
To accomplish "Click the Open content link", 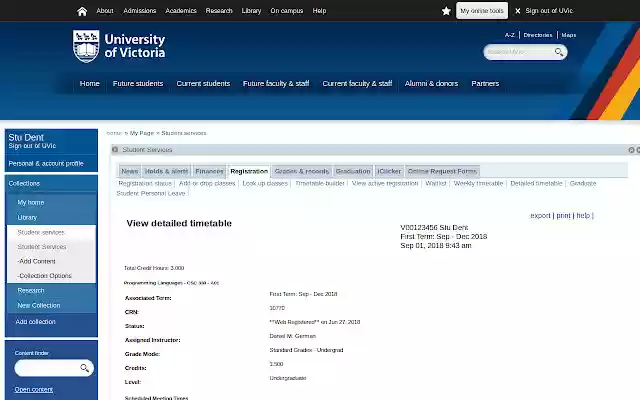I will point(34,389).
